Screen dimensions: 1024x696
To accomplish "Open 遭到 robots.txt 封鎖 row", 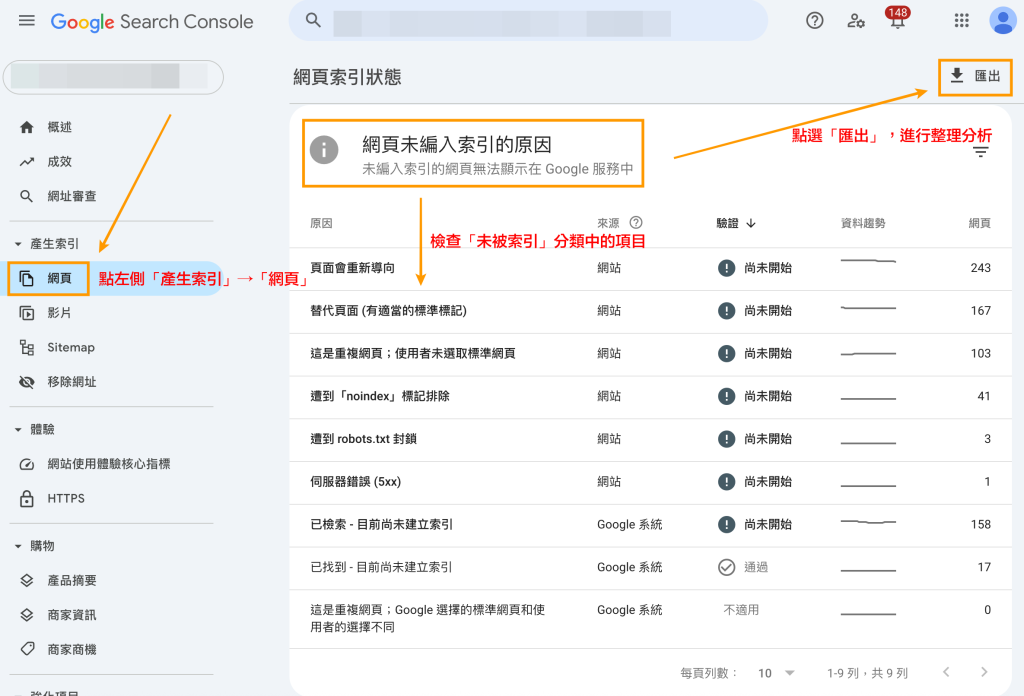I will pyautogui.click(x=650, y=439).
